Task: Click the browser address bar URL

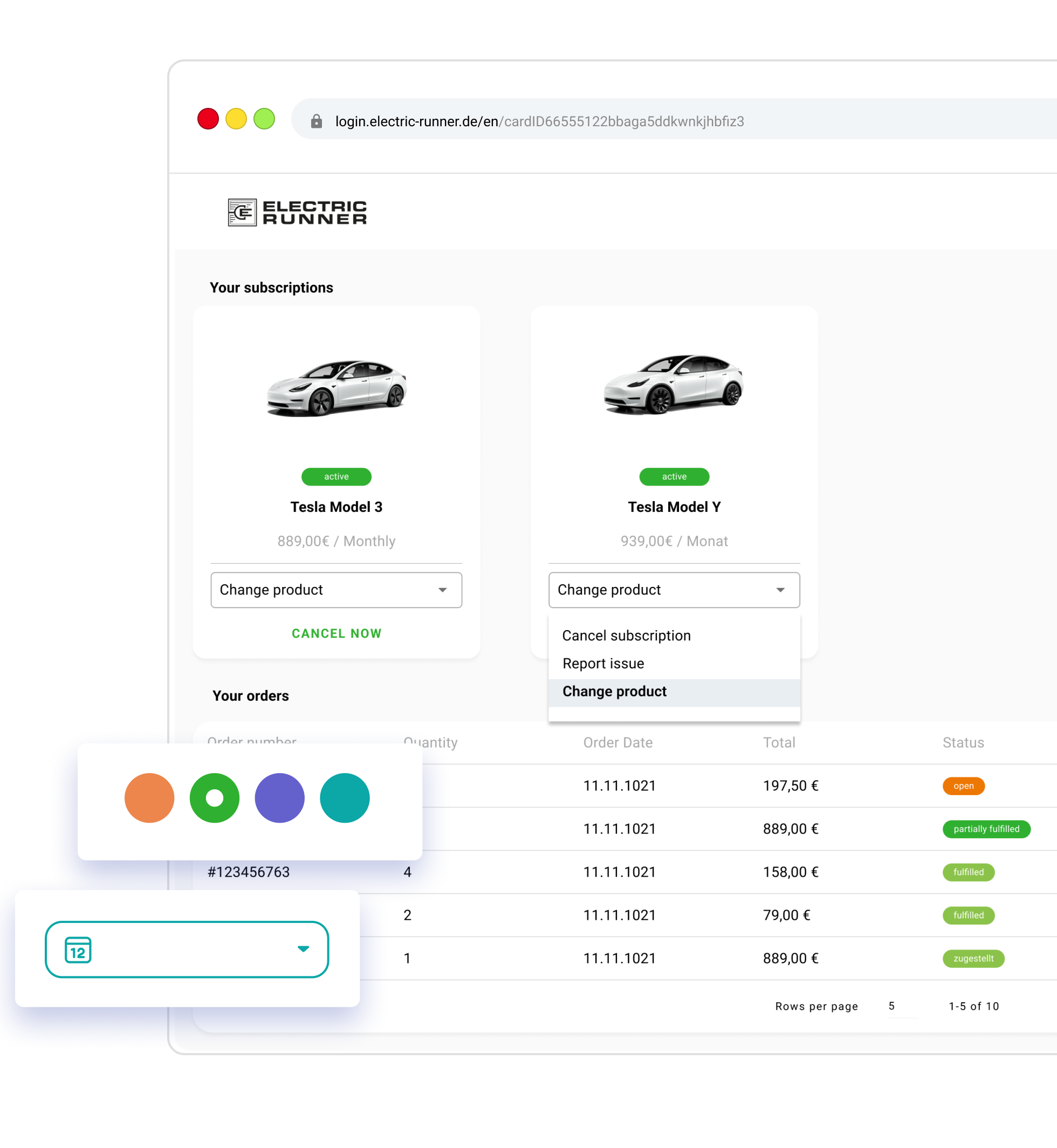Action: [x=539, y=121]
